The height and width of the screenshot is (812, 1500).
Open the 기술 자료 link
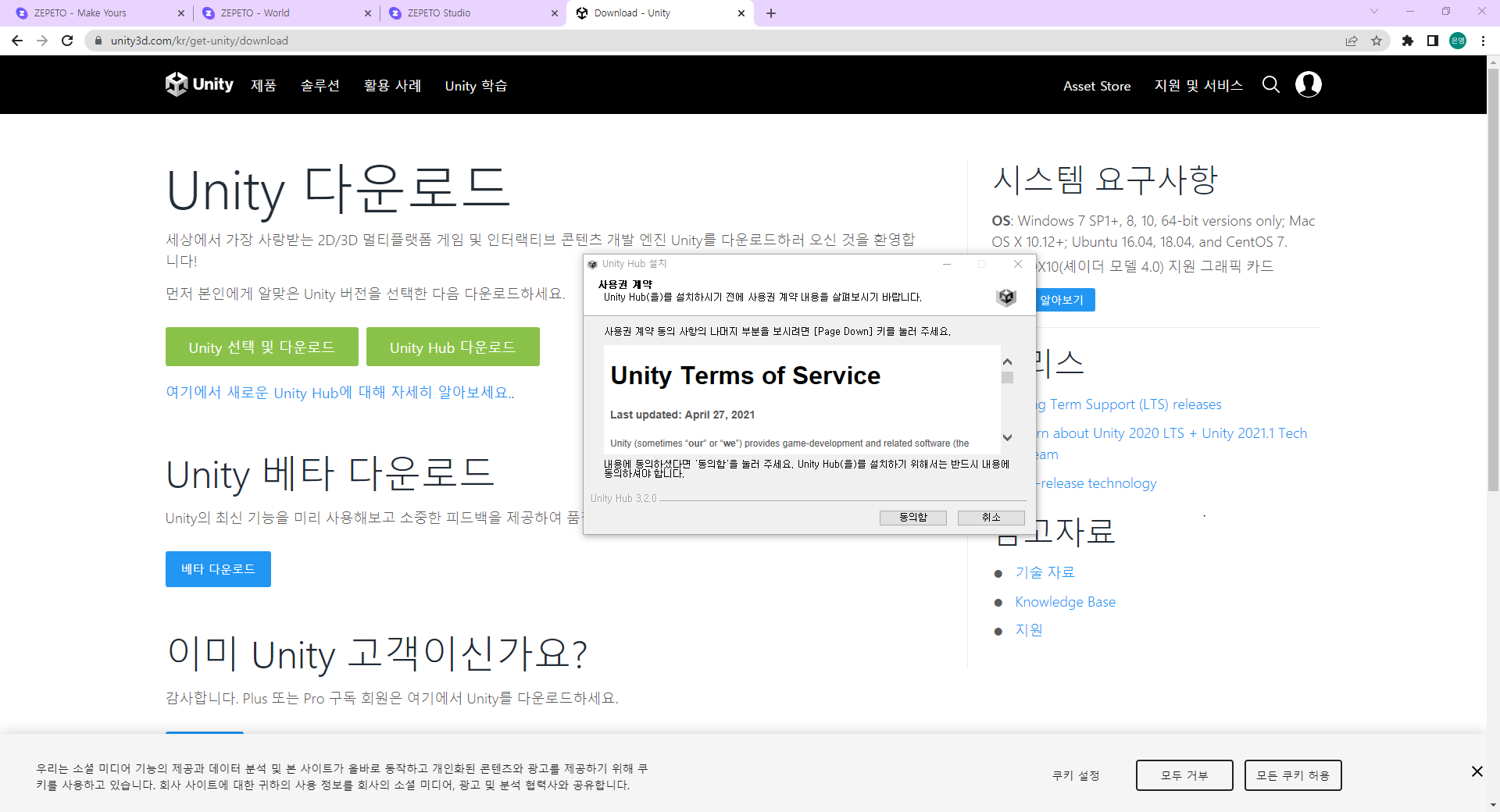1045,572
